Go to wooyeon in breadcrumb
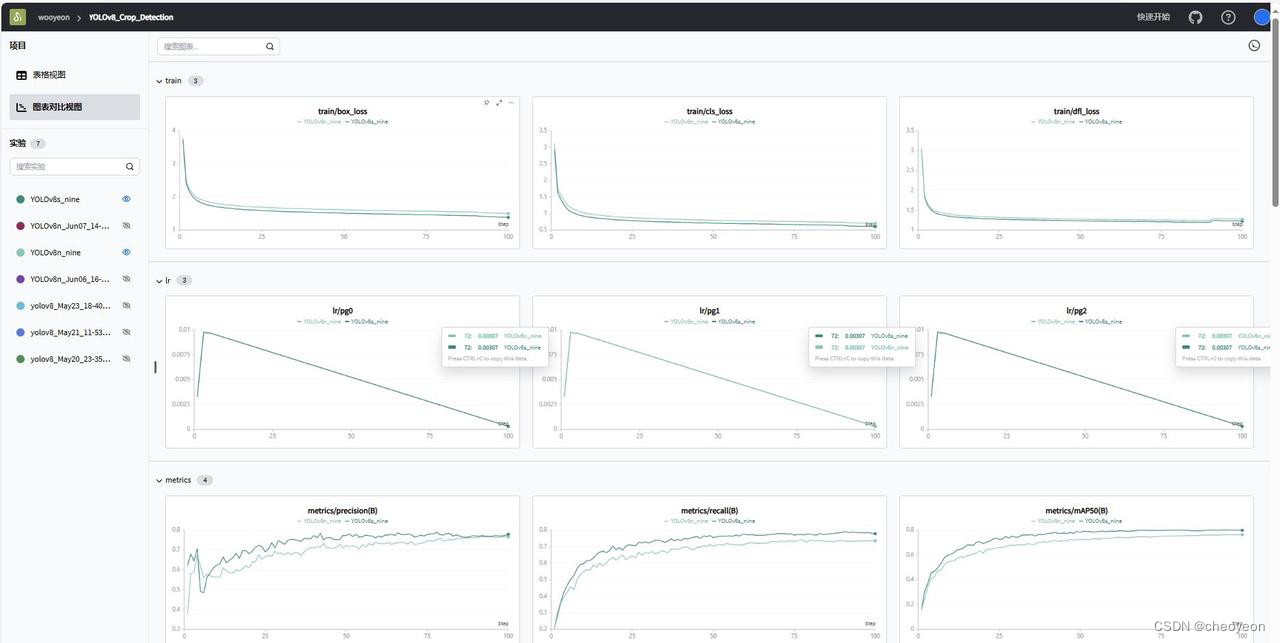 [53, 18]
